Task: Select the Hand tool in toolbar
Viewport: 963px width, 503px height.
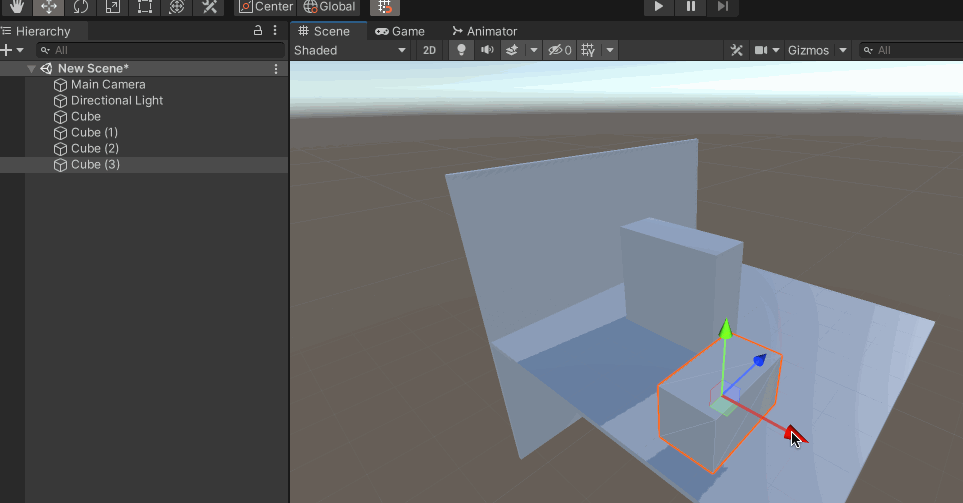Action: click(x=17, y=7)
